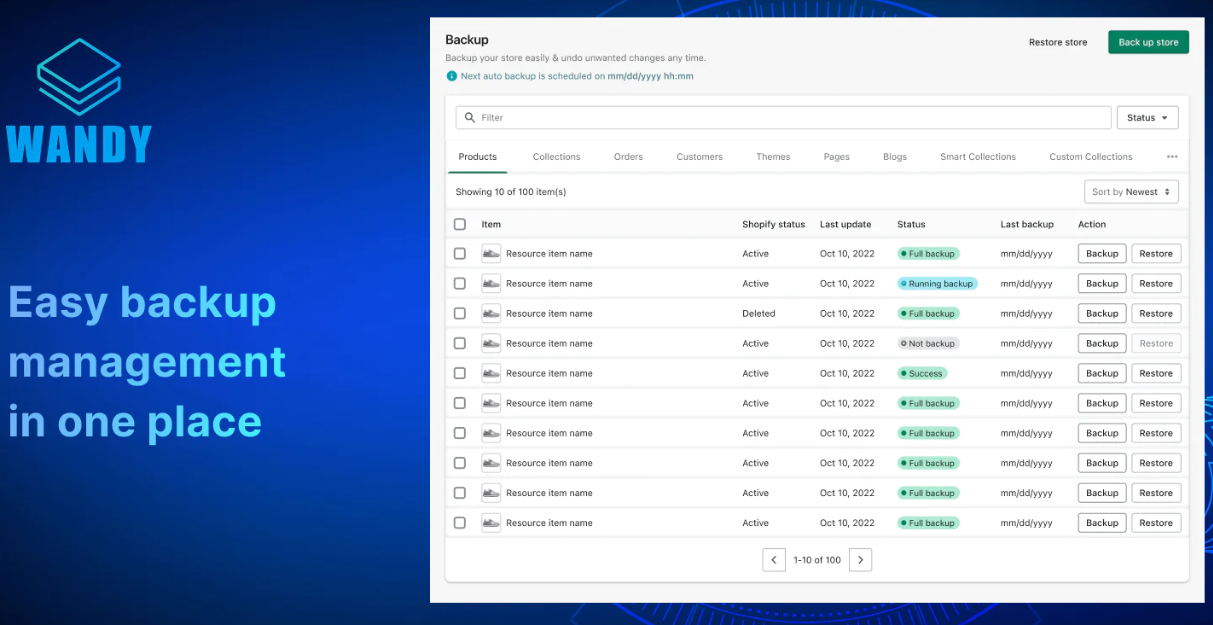Click the Last backup column header
This screenshot has height=625, width=1213.
click(1027, 225)
